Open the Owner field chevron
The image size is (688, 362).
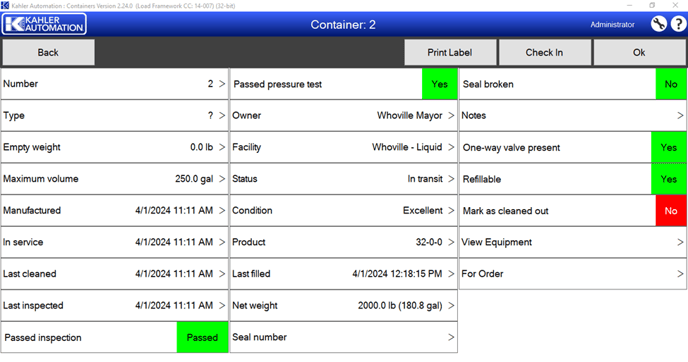pos(451,115)
